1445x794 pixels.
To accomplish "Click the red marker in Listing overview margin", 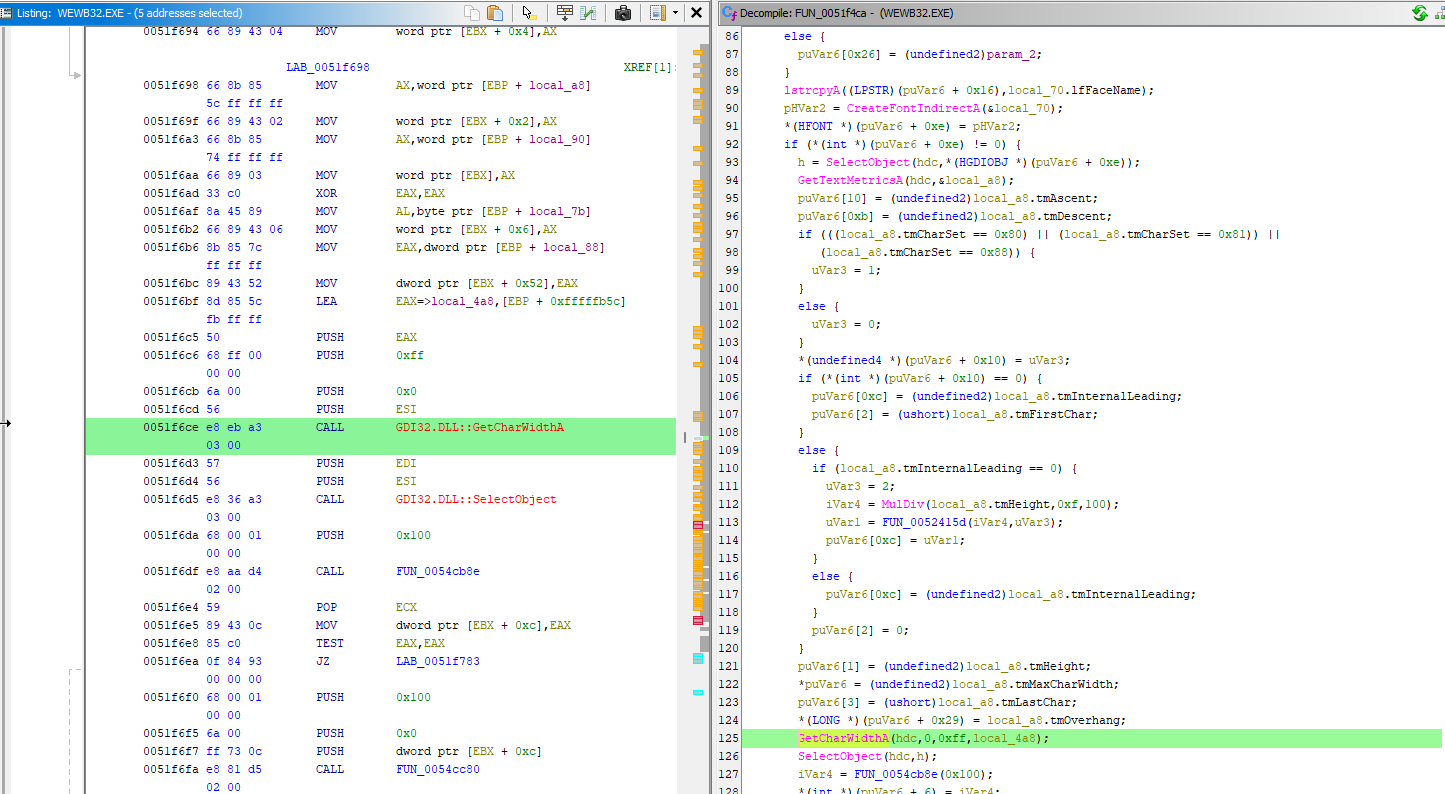I will coord(698,525).
